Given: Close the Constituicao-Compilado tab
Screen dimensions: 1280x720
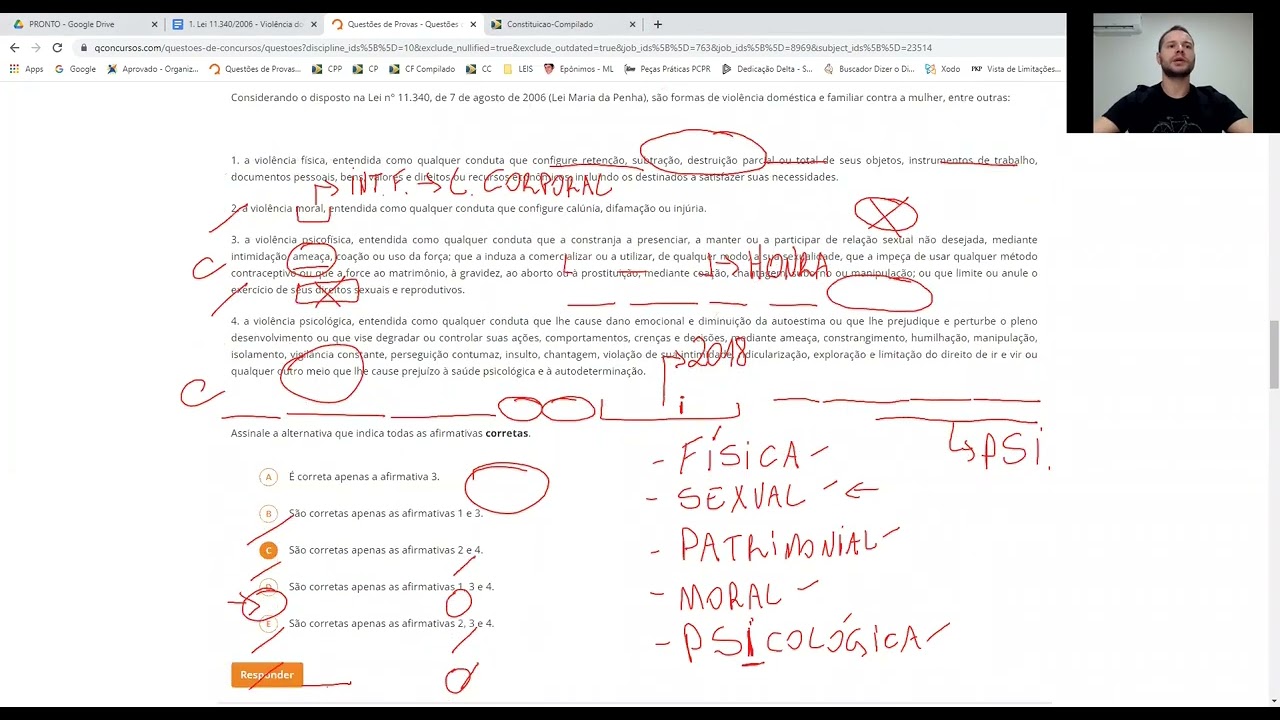Looking at the screenshot, I should pos(632,24).
